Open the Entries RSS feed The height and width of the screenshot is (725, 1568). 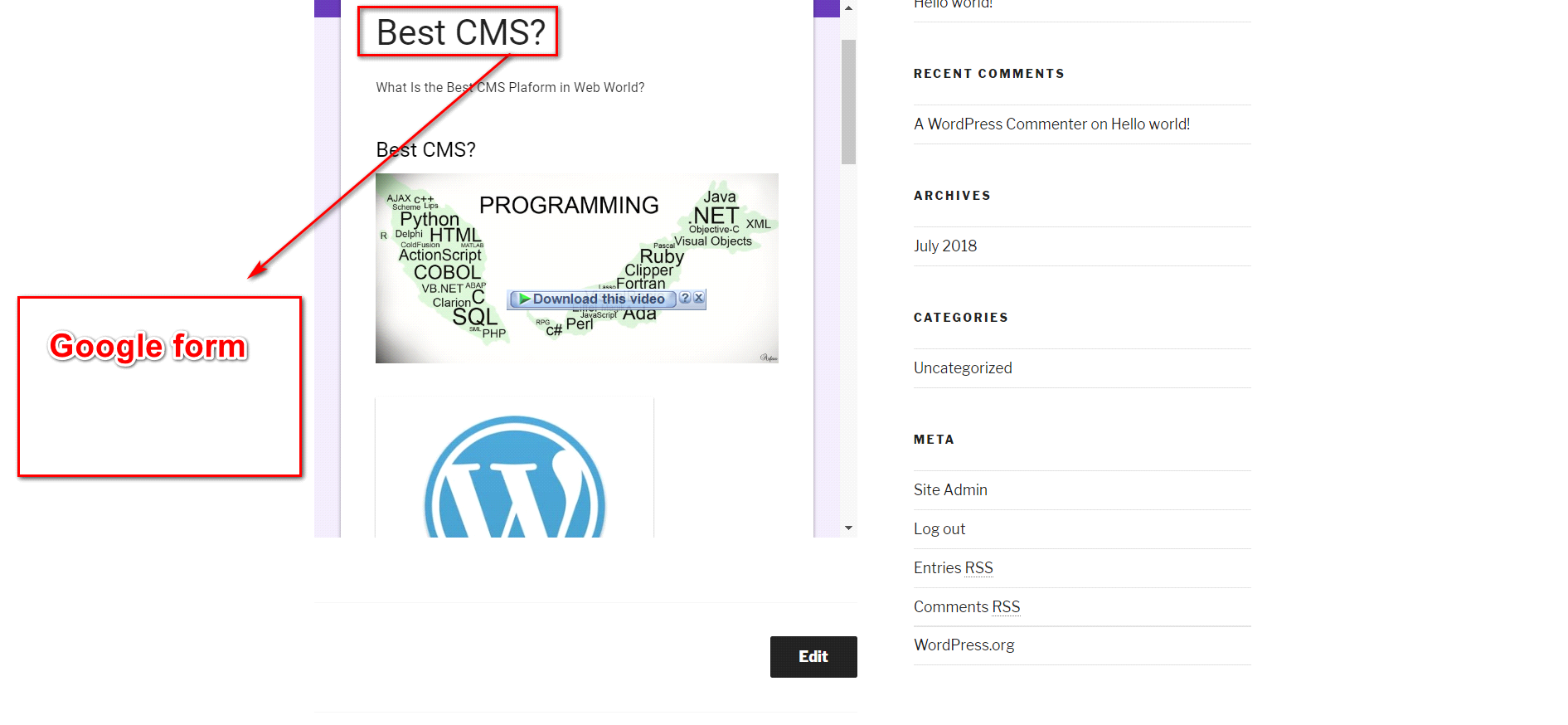point(954,568)
